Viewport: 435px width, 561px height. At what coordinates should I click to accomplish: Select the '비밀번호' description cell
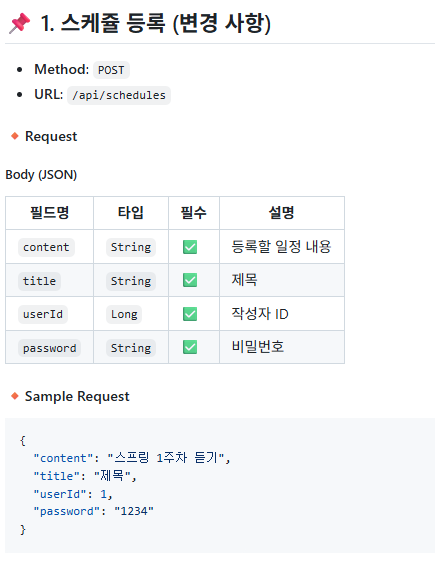pos(258,347)
